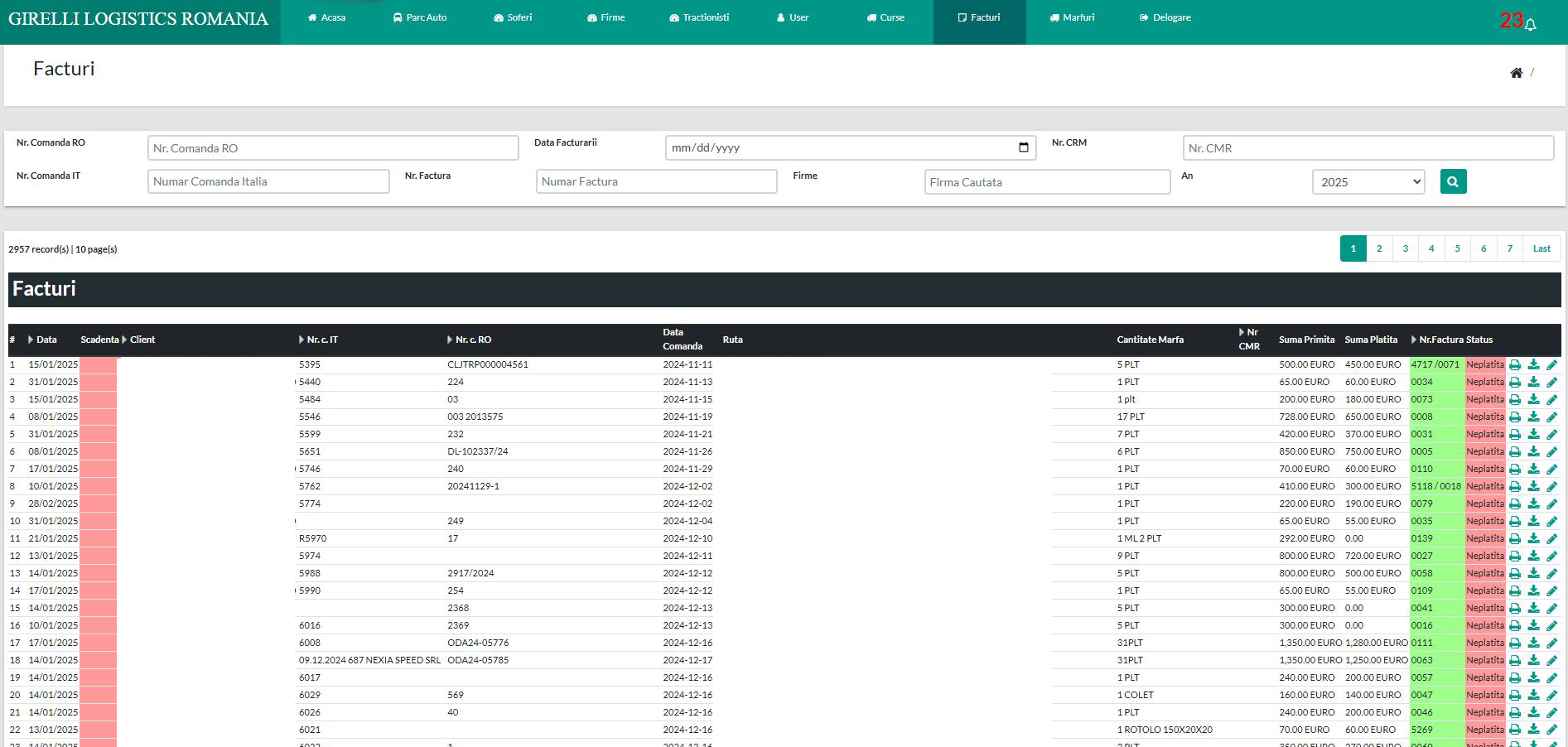Screen dimensions: 1568x747
Task: Download invoice 0034 using download icon
Action: pos(1533,383)
